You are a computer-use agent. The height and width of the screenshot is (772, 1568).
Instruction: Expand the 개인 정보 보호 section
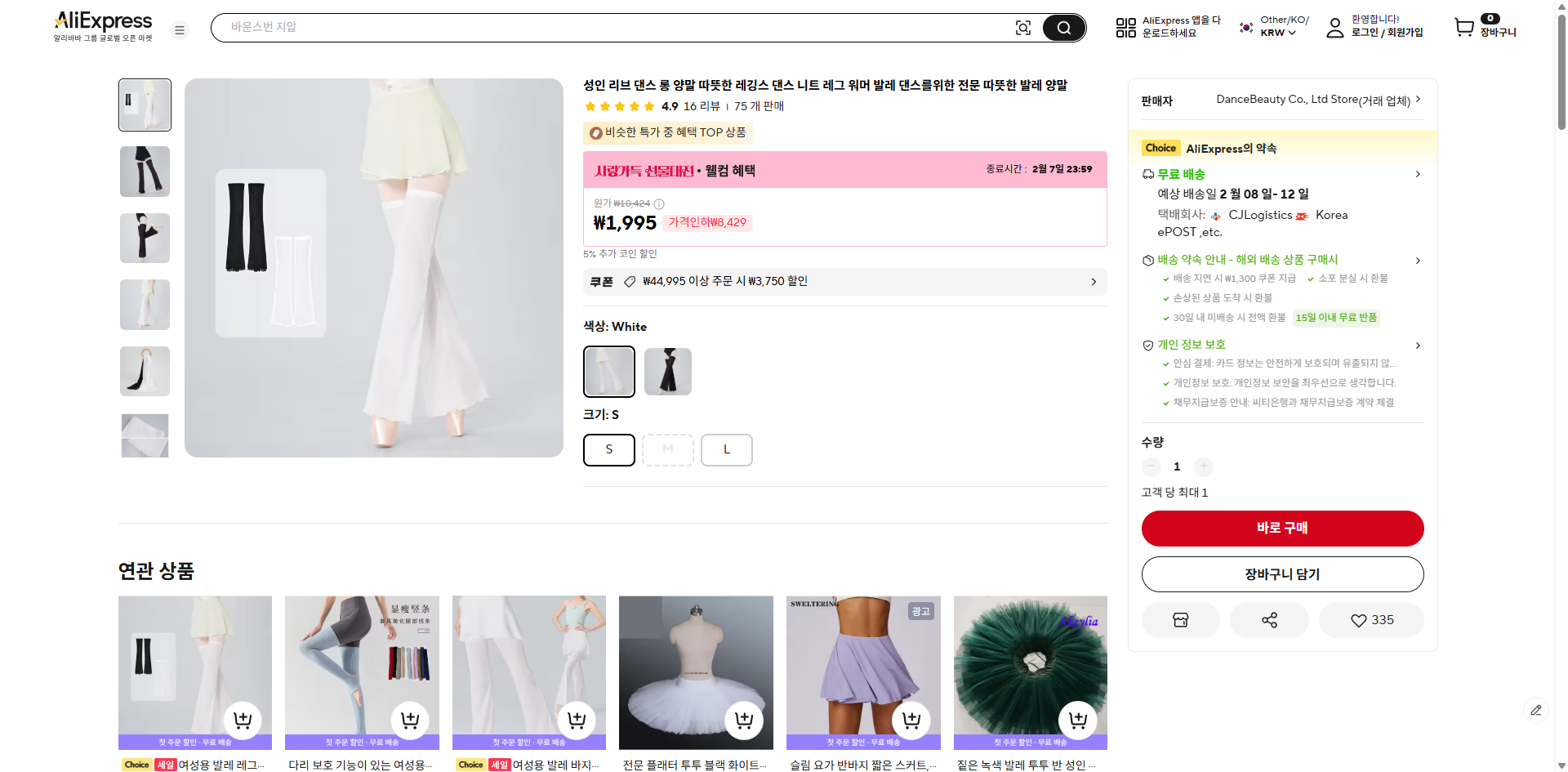1419,345
